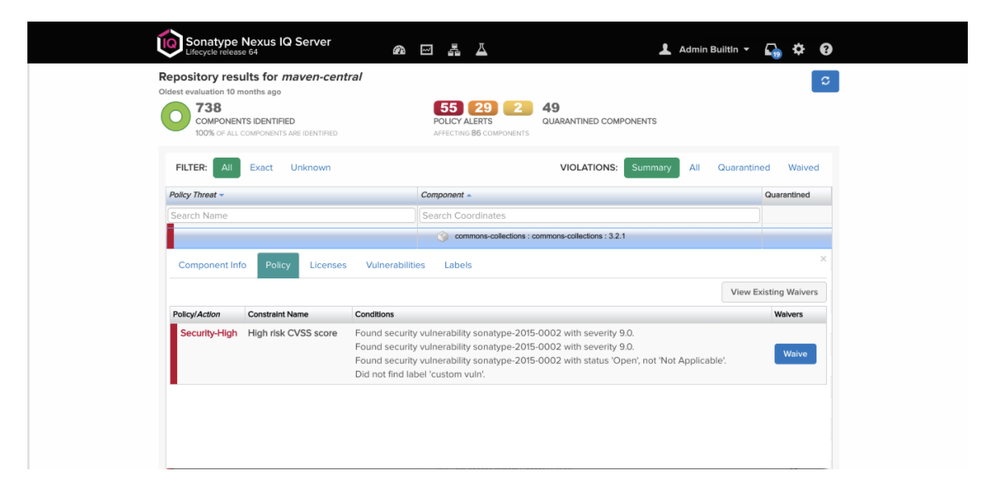Image resolution: width=1000 pixels, height=486 pixels.
Task: Open the dashboard gauge icon
Action: [x=399, y=50]
